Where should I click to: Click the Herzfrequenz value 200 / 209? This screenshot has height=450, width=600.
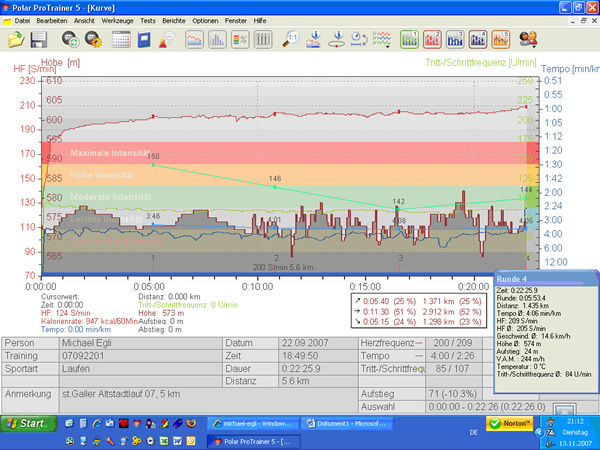point(453,343)
